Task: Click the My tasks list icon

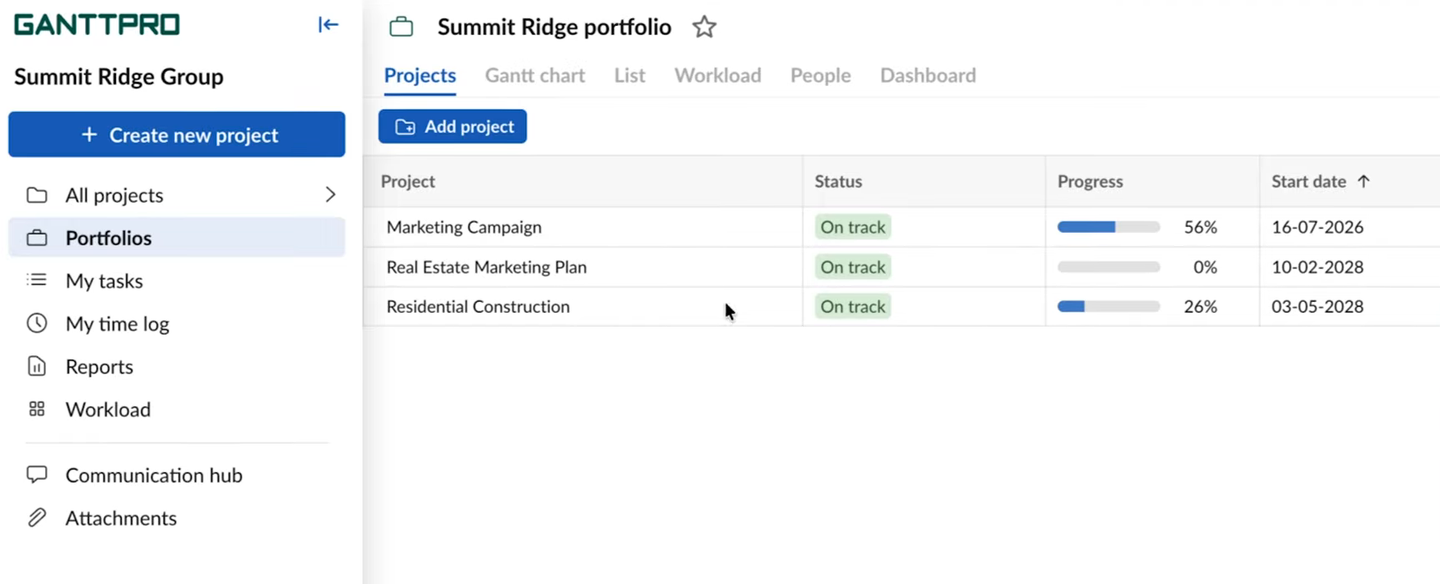Action: 37,281
